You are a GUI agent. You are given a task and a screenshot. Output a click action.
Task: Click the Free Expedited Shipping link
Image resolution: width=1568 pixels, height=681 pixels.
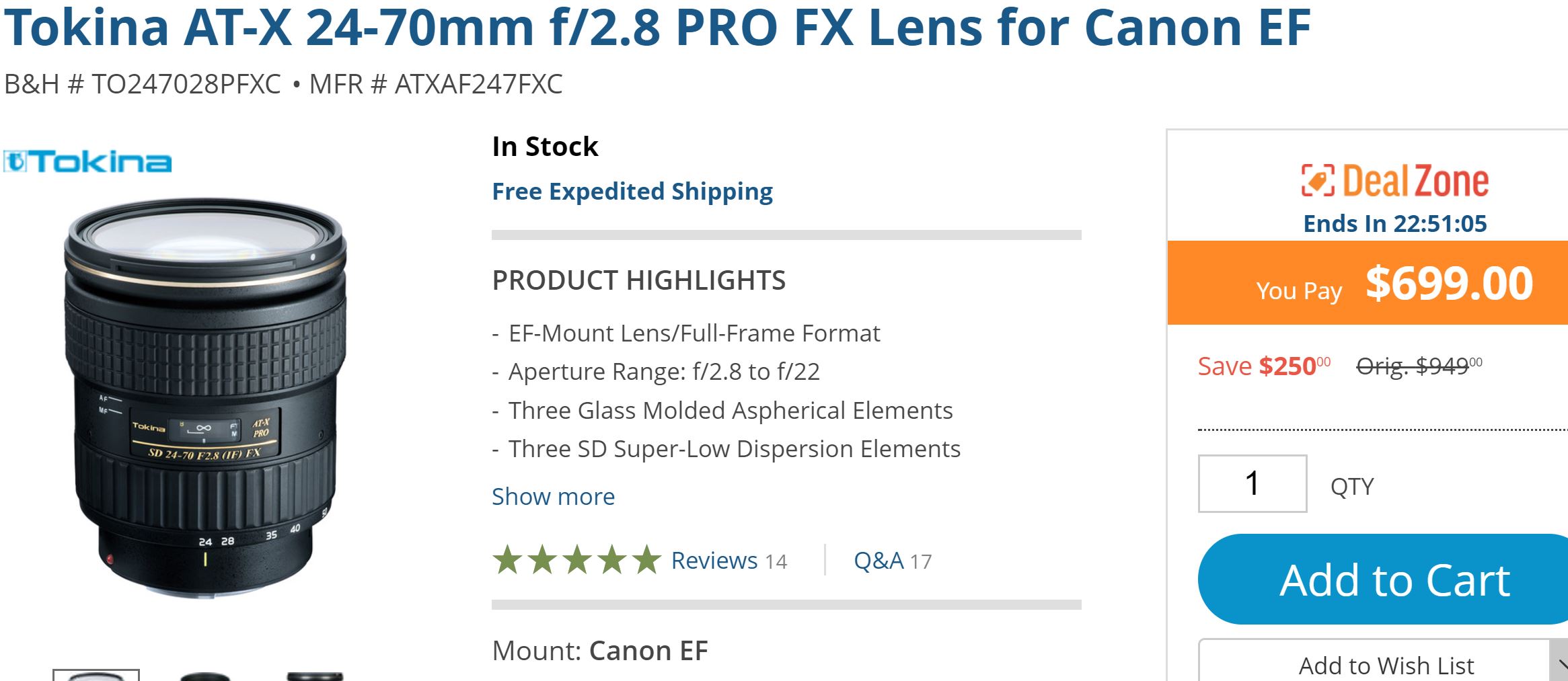(632, 192)
